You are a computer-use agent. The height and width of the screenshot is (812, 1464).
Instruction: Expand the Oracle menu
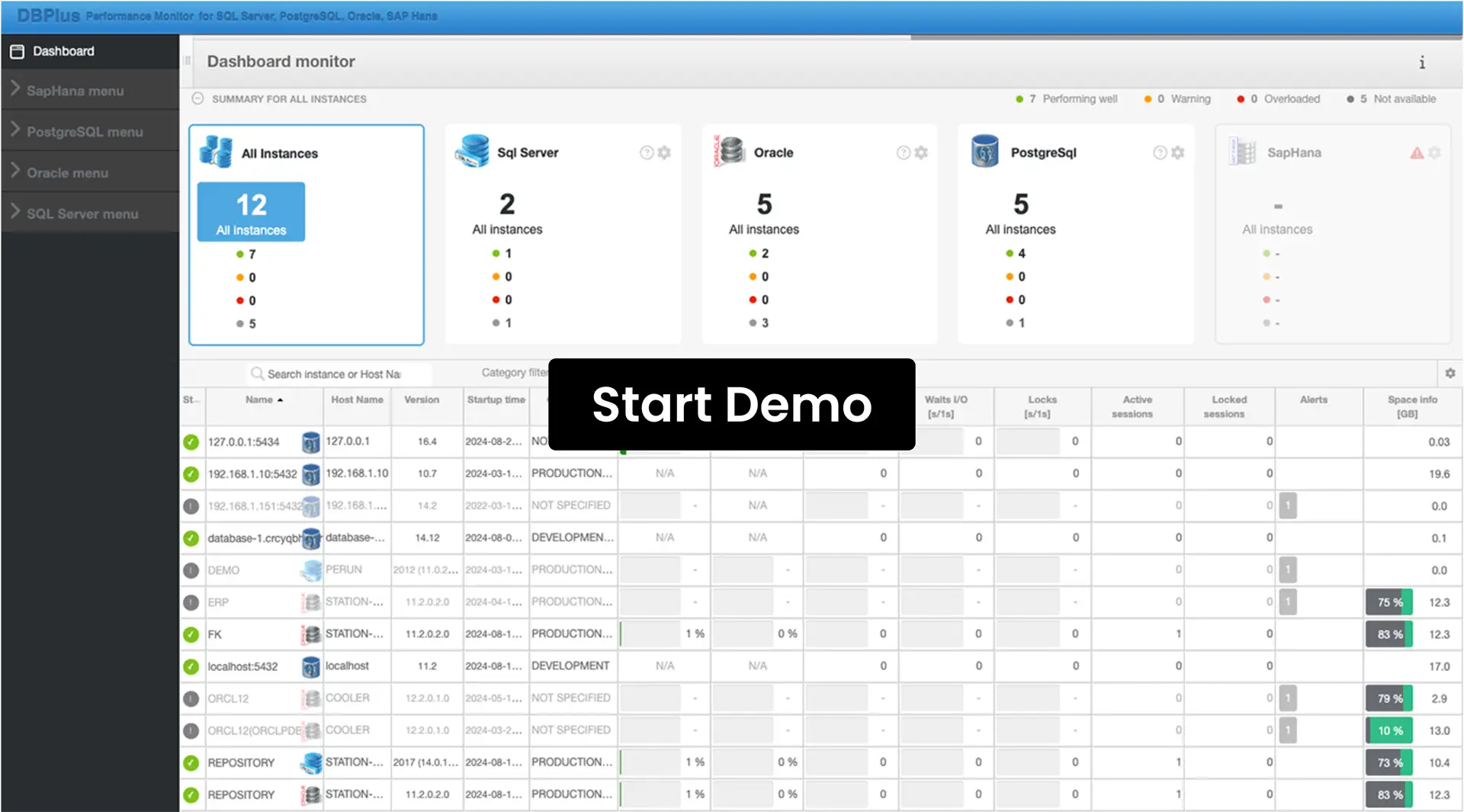tap(90, 173)
